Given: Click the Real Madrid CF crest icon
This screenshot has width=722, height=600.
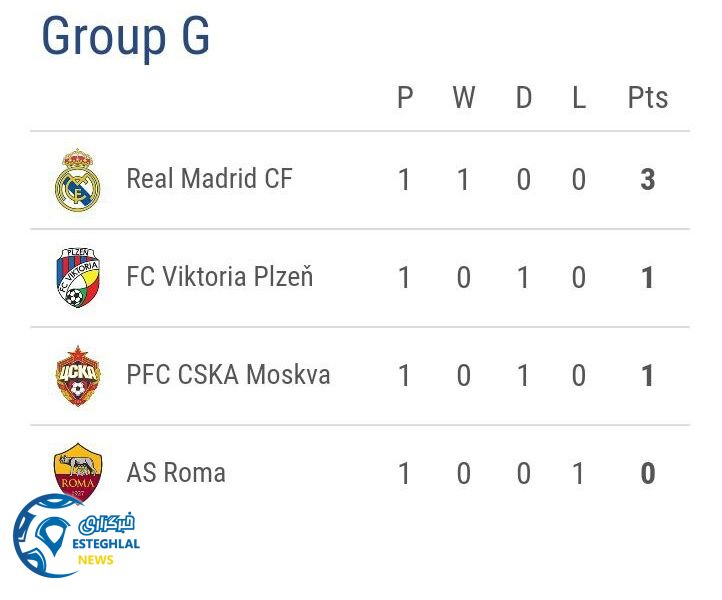Looking at the screenshot, I should pos(77,180).
